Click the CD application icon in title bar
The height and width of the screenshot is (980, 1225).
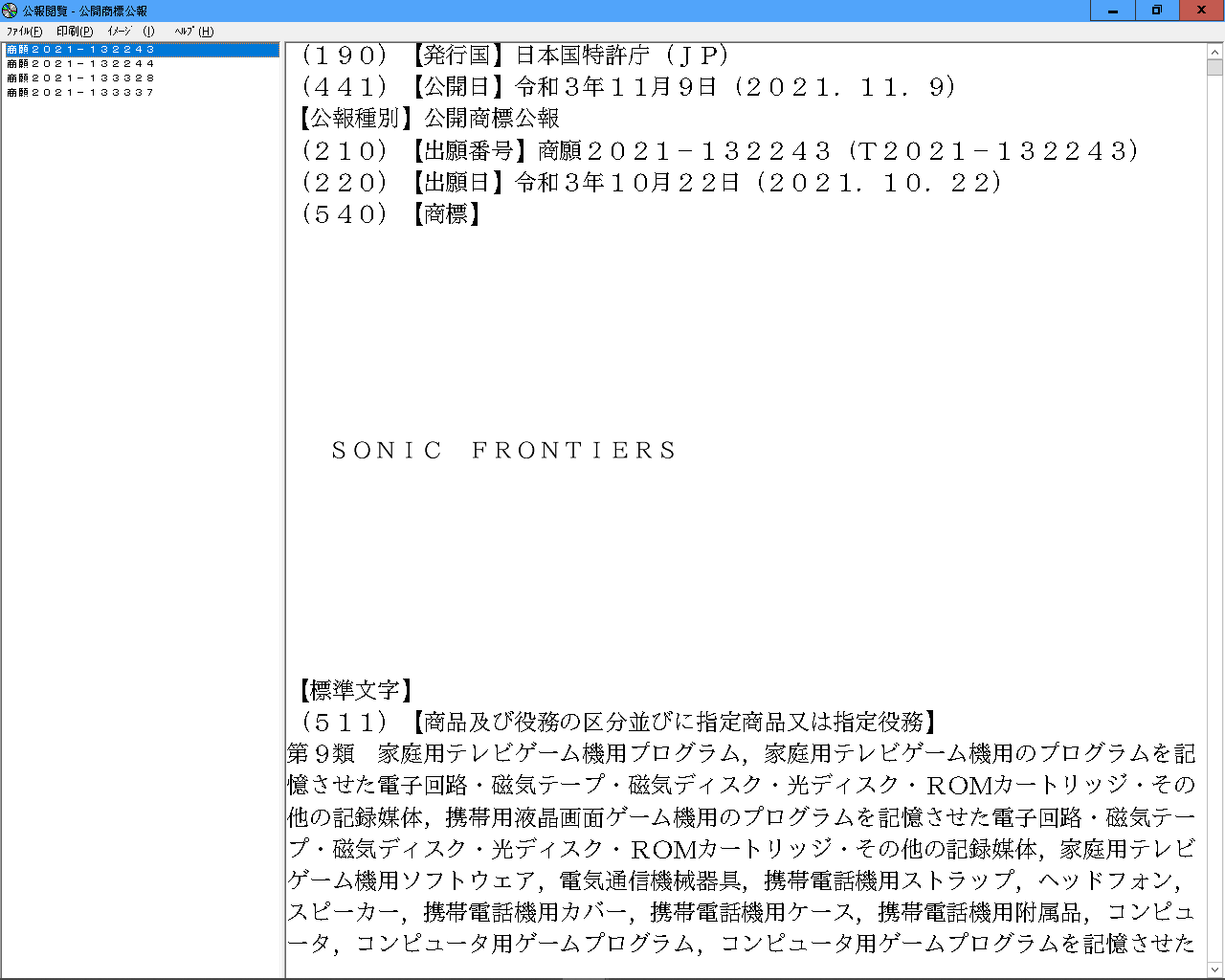pyautogui.click(x=10, y=11)
